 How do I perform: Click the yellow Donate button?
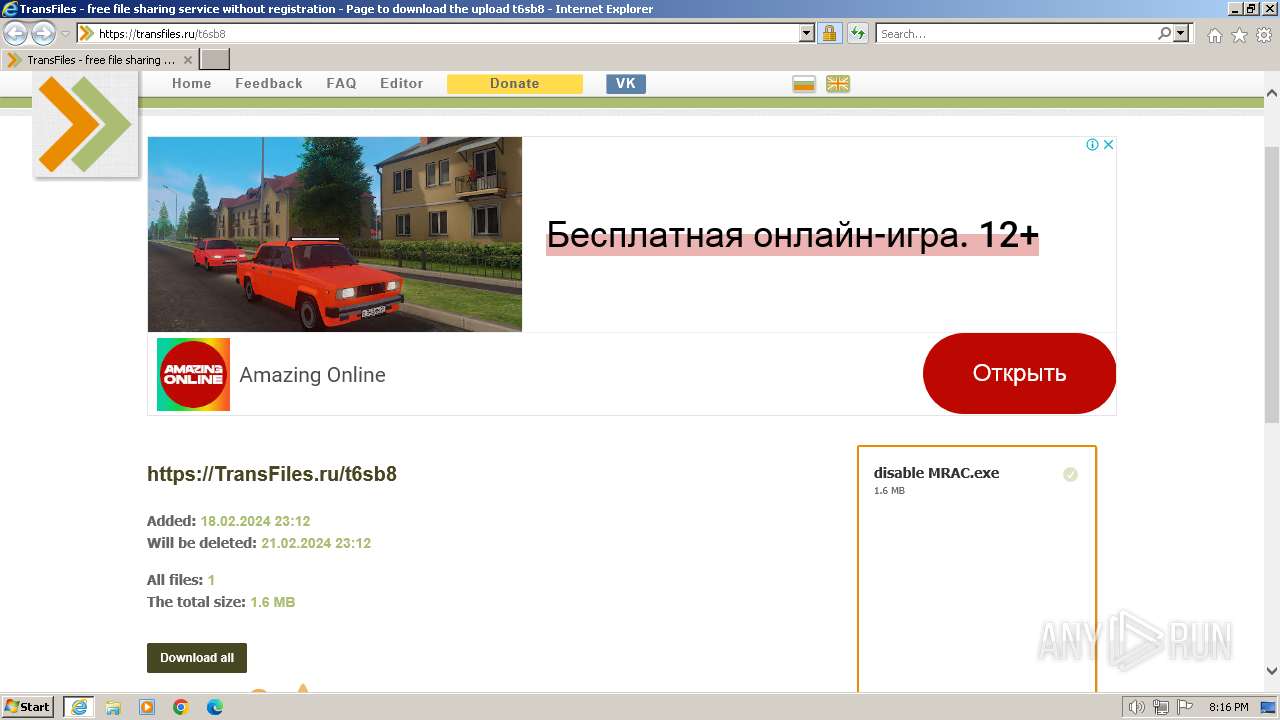point(515,84)
